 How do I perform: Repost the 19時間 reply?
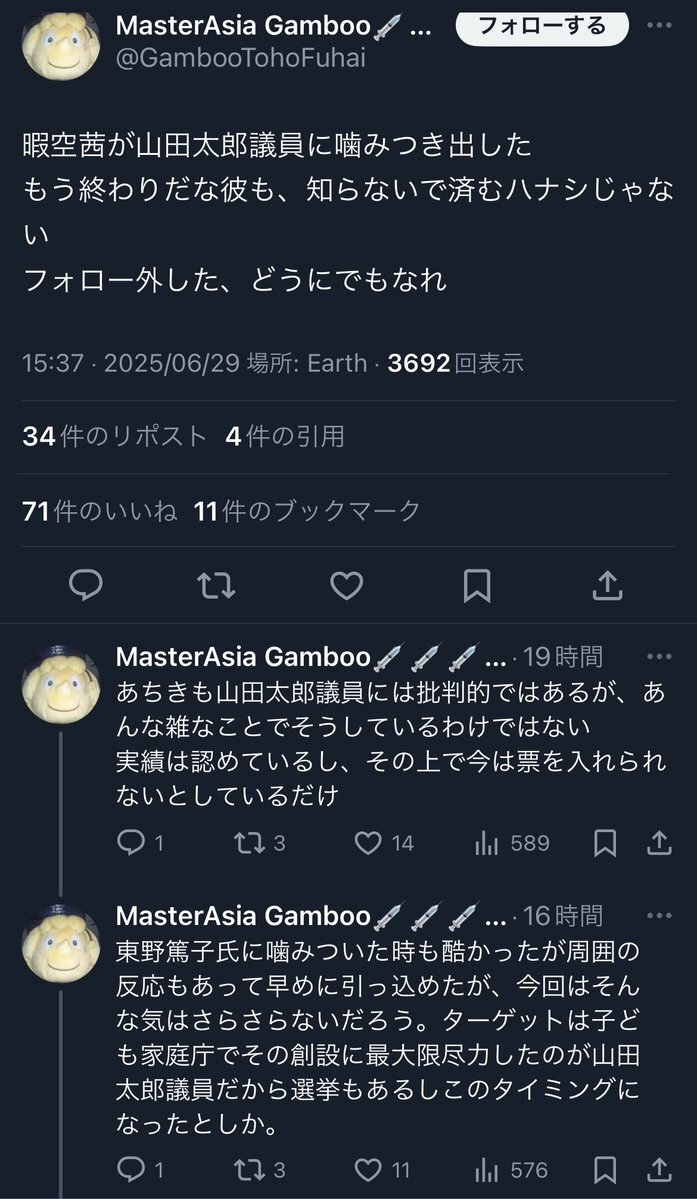(260, 843)
